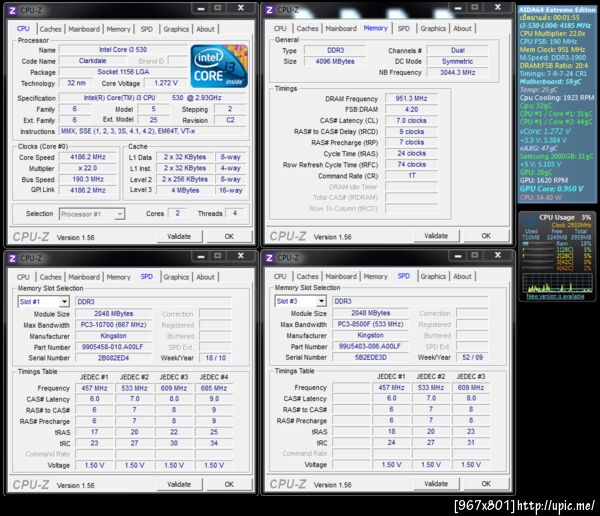Image resolution: width=600 pixels, height=516 pixels.
Task: Click Level 3 cache value 4 MBytes
Action: (185, 190)
